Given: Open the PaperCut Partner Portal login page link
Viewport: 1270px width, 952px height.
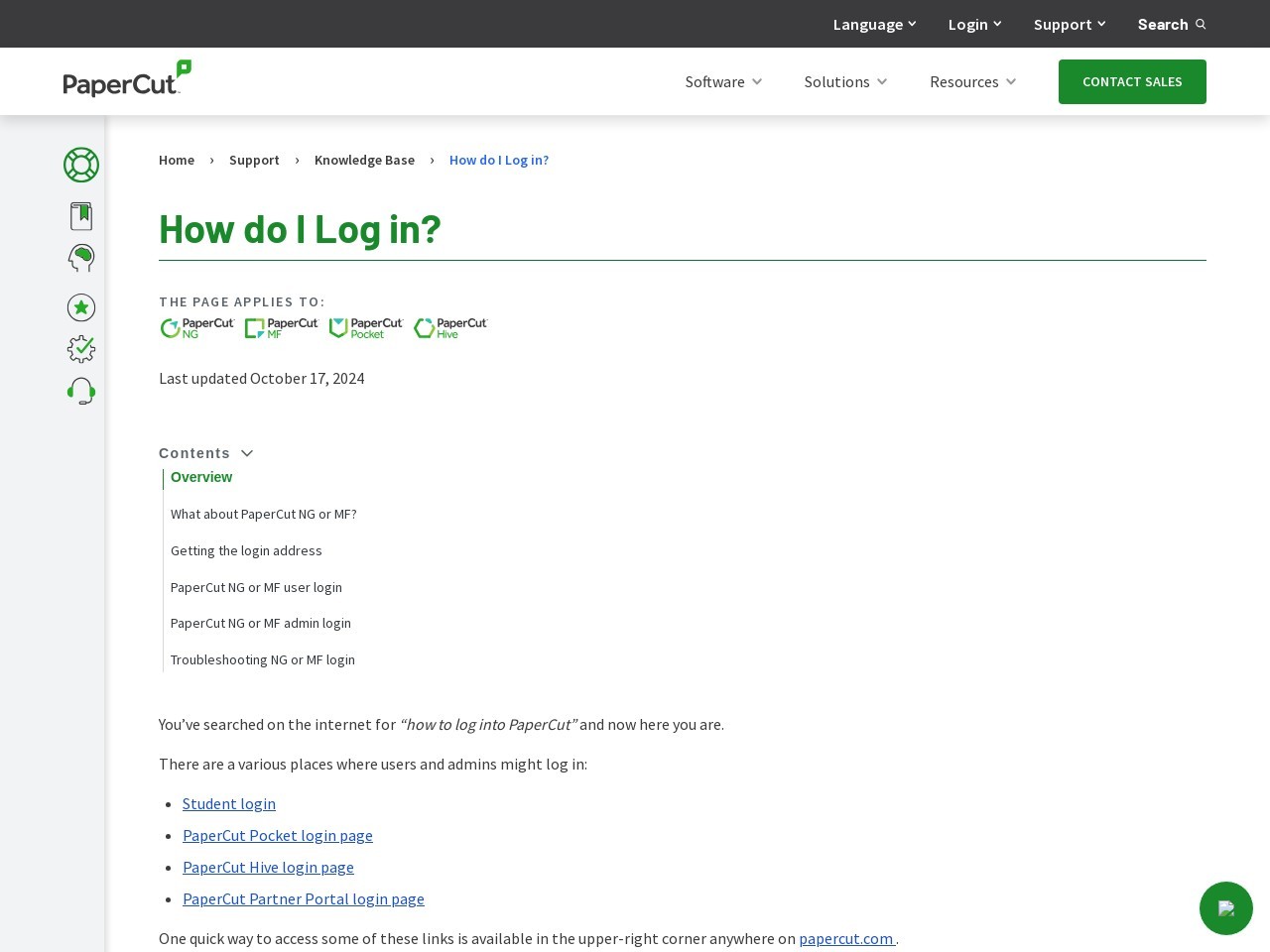Looking at the screenshot, I should (304, 898).
